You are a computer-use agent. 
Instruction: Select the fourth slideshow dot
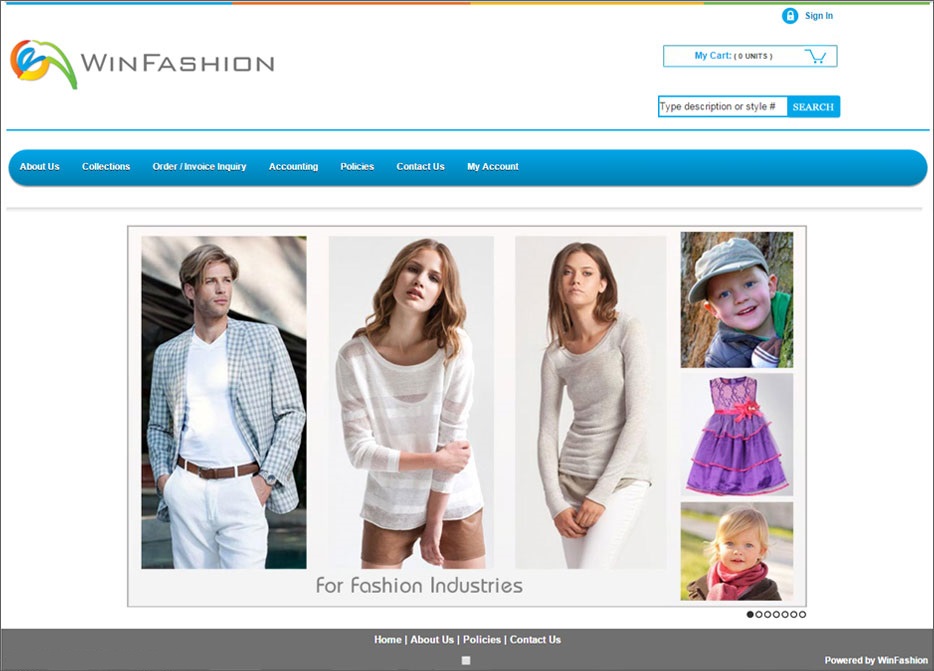click(776, 614)
